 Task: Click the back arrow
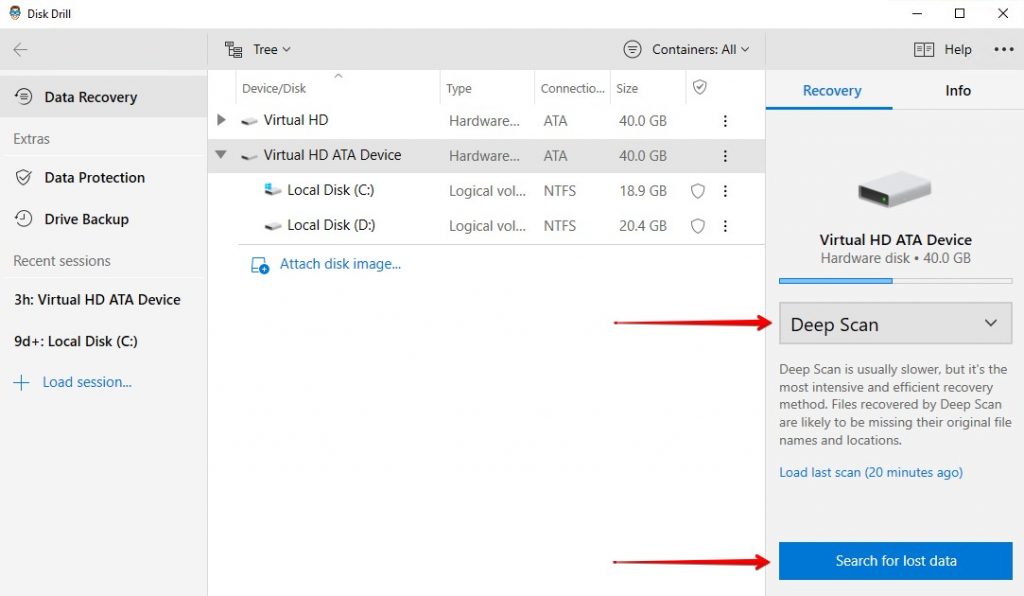(20, 49)
